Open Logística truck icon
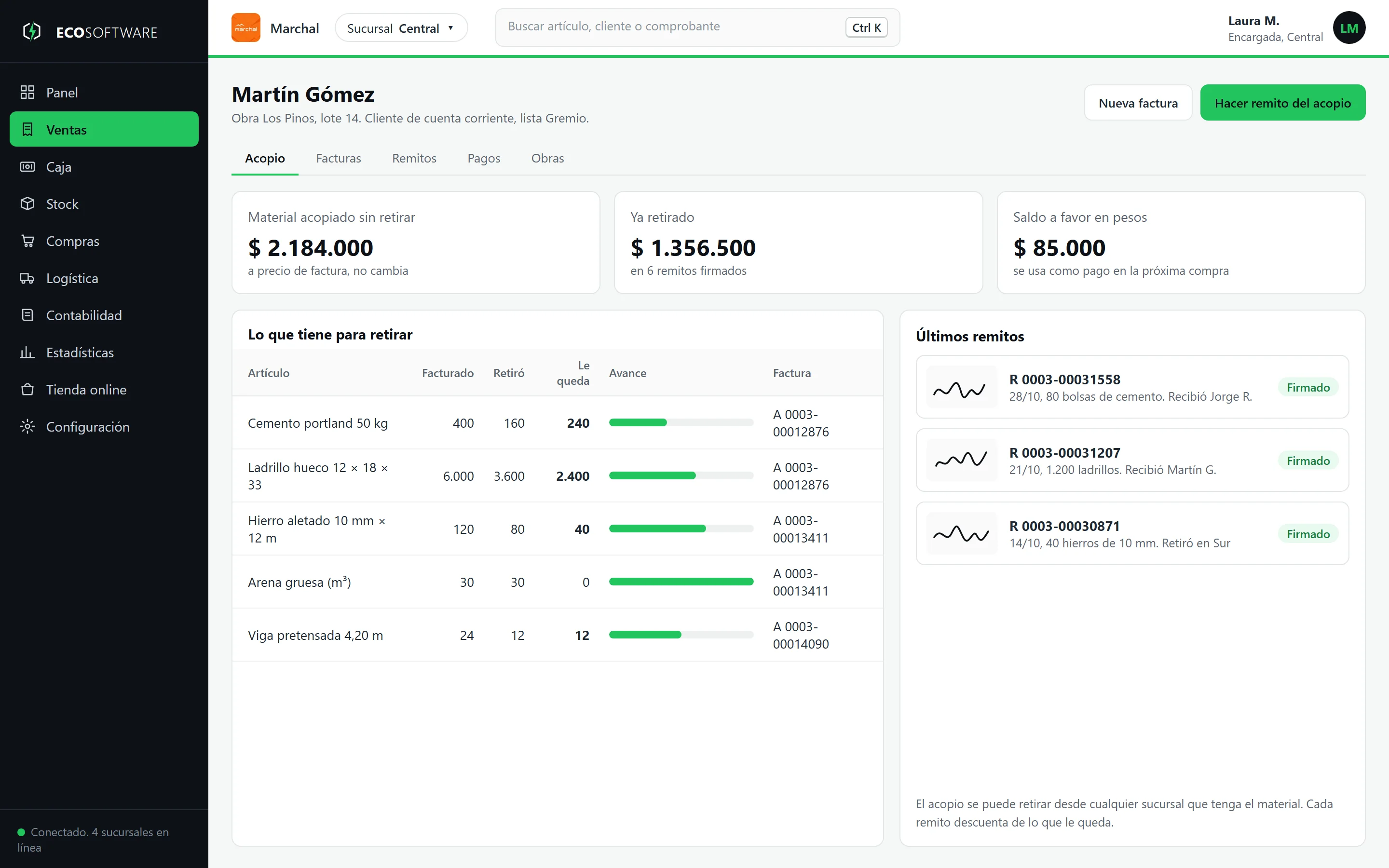Screen dimensions: 1389x868 (x=27, y=278)
